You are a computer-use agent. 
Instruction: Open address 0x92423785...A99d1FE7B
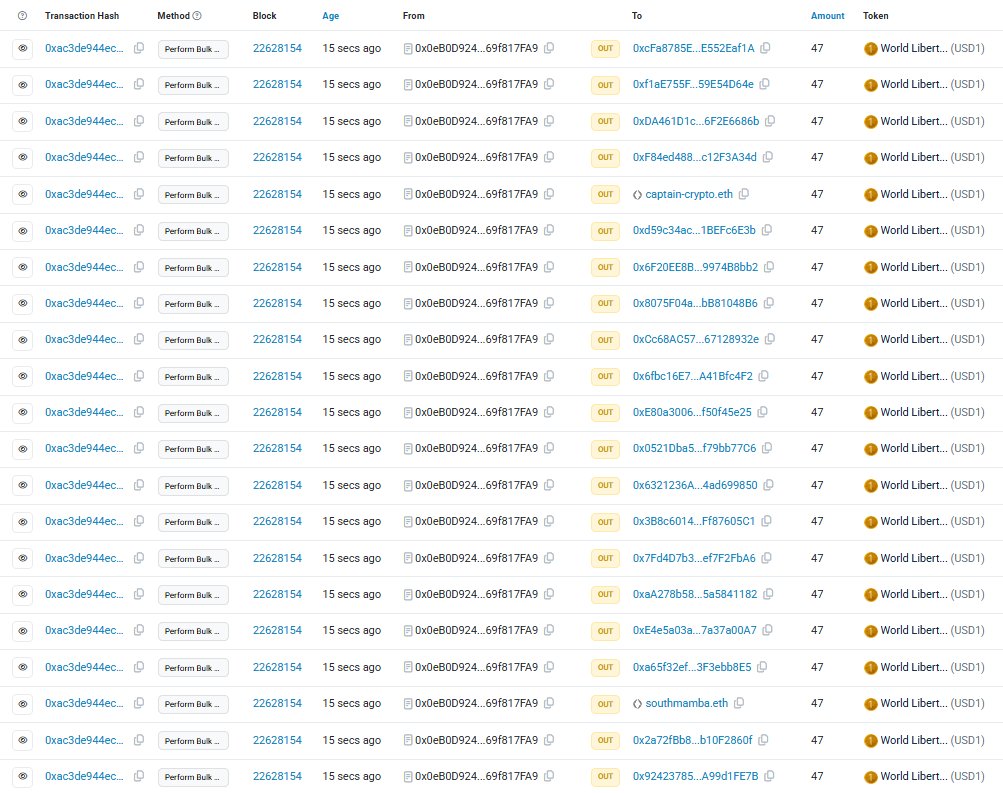(x=695, y=776)
